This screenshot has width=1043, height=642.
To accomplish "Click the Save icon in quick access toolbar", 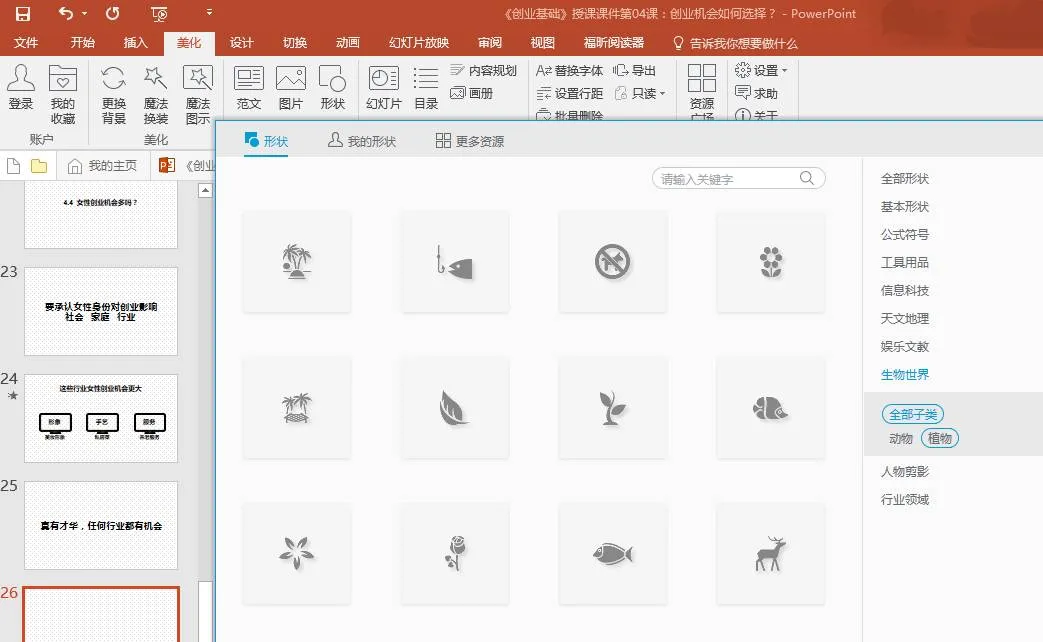I will click(23, 13).
